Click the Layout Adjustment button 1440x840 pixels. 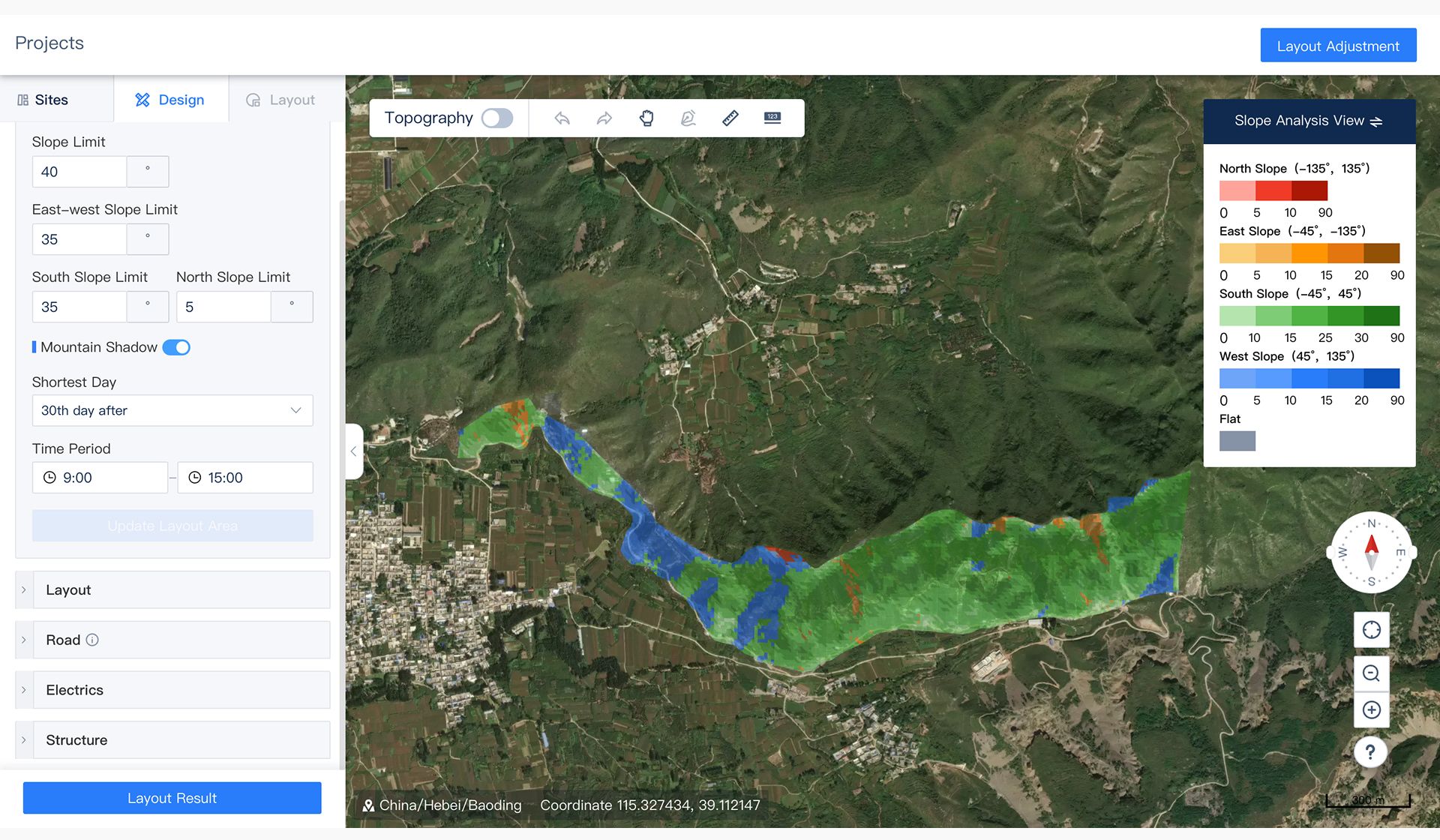point(1337,46)
